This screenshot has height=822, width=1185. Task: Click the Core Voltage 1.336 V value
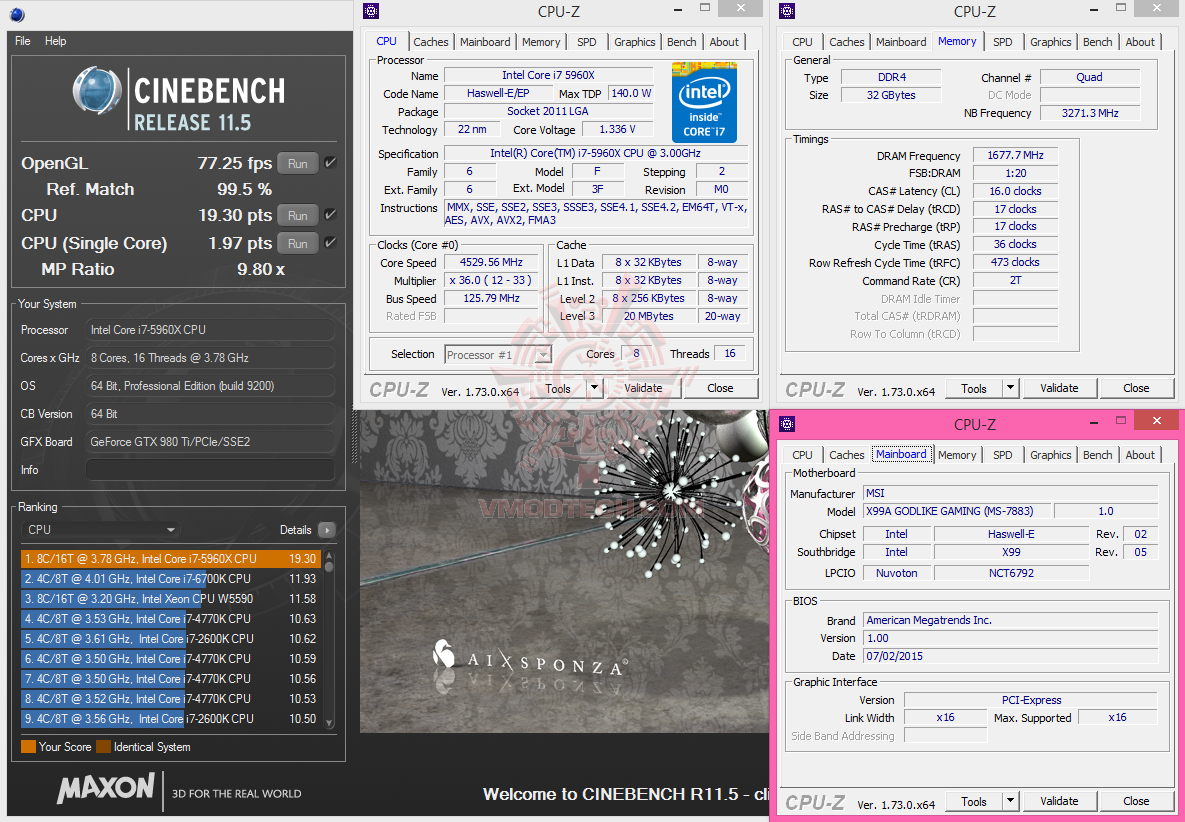(x=617, y=129)
